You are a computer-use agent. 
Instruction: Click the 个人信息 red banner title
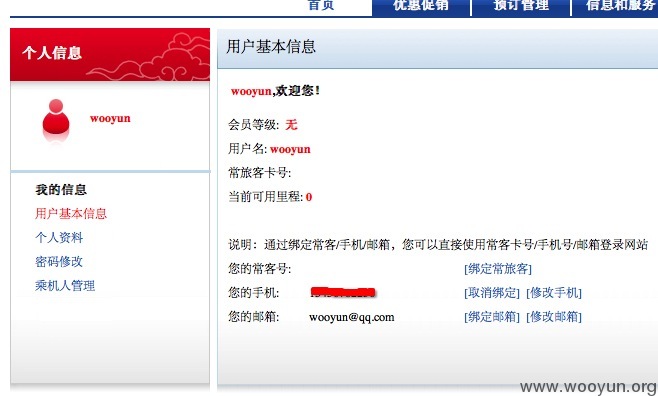click(52, 53)
